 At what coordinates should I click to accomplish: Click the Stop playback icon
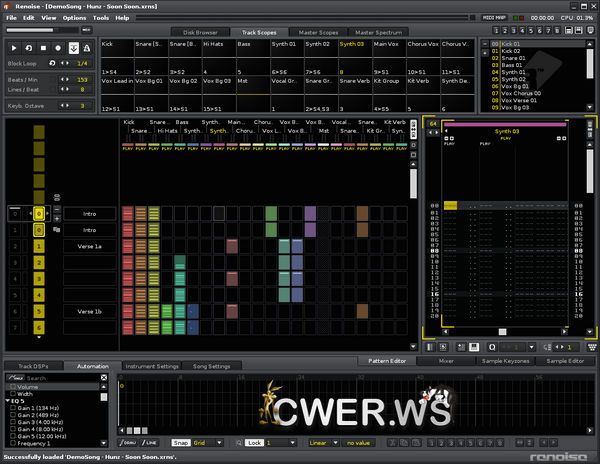[x=44, y=47]
